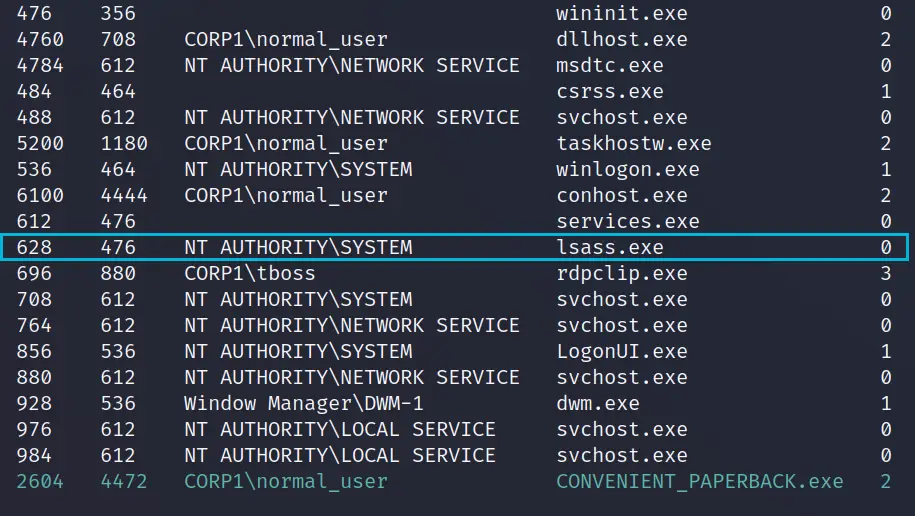Click svchost.exe in the PID 984 row

click(x=621, y=455)
